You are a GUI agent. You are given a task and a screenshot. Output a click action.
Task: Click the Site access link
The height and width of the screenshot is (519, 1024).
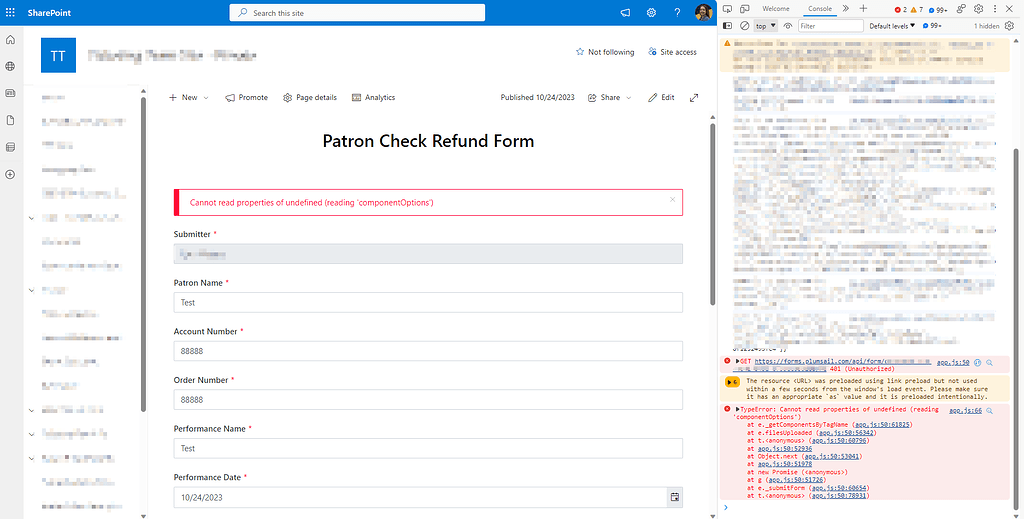point(671,52)
